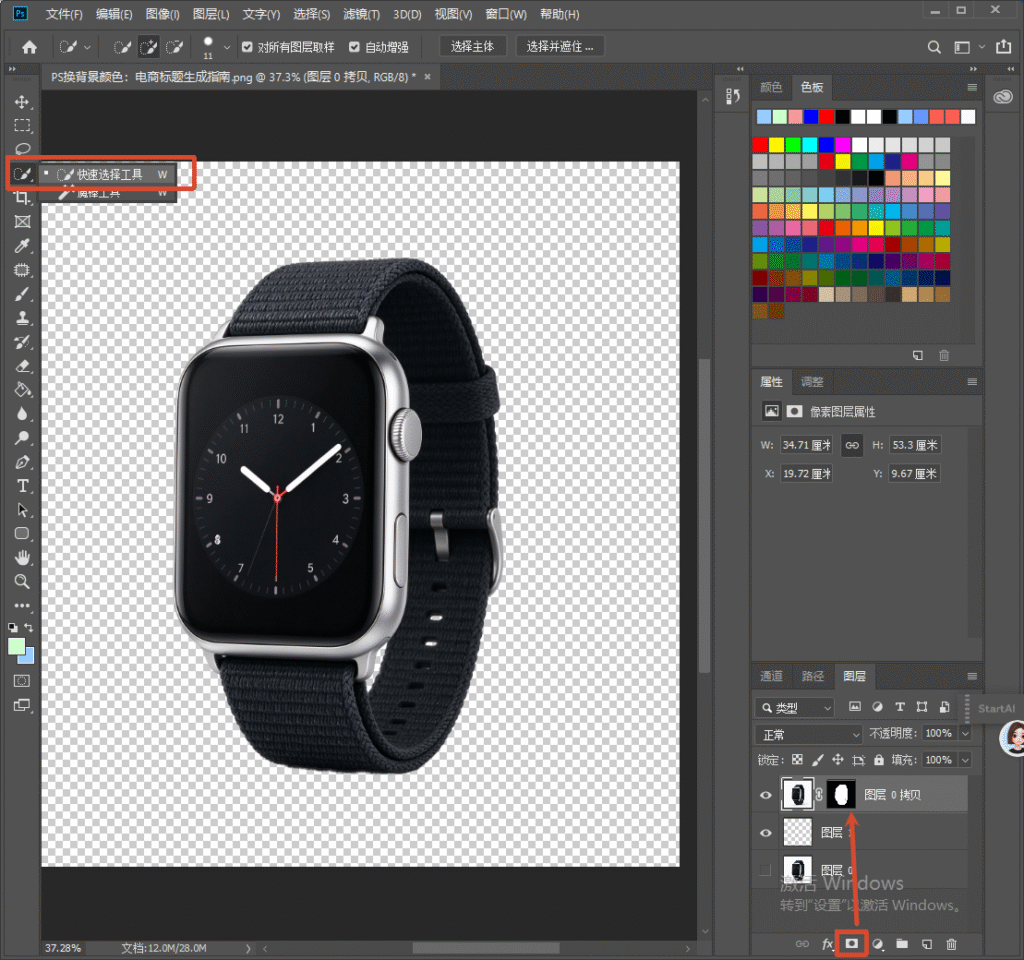Viewport: 1024px width, 960px height.
Task: Toggle 对所有图层取样 checkbox
Action: (247, 47)
